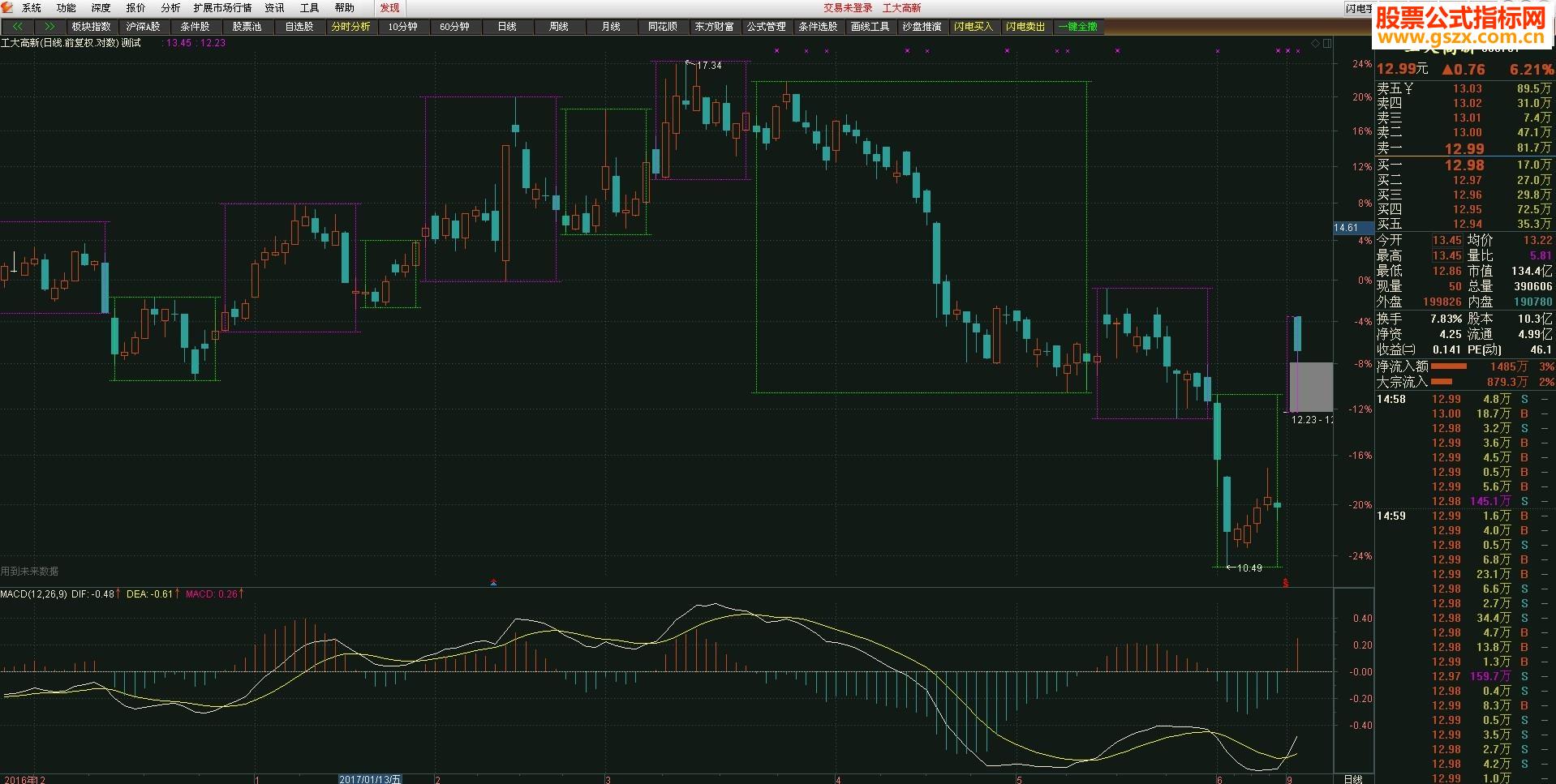
Task: Switch to the 发现 tab
Action: (390, 8)
